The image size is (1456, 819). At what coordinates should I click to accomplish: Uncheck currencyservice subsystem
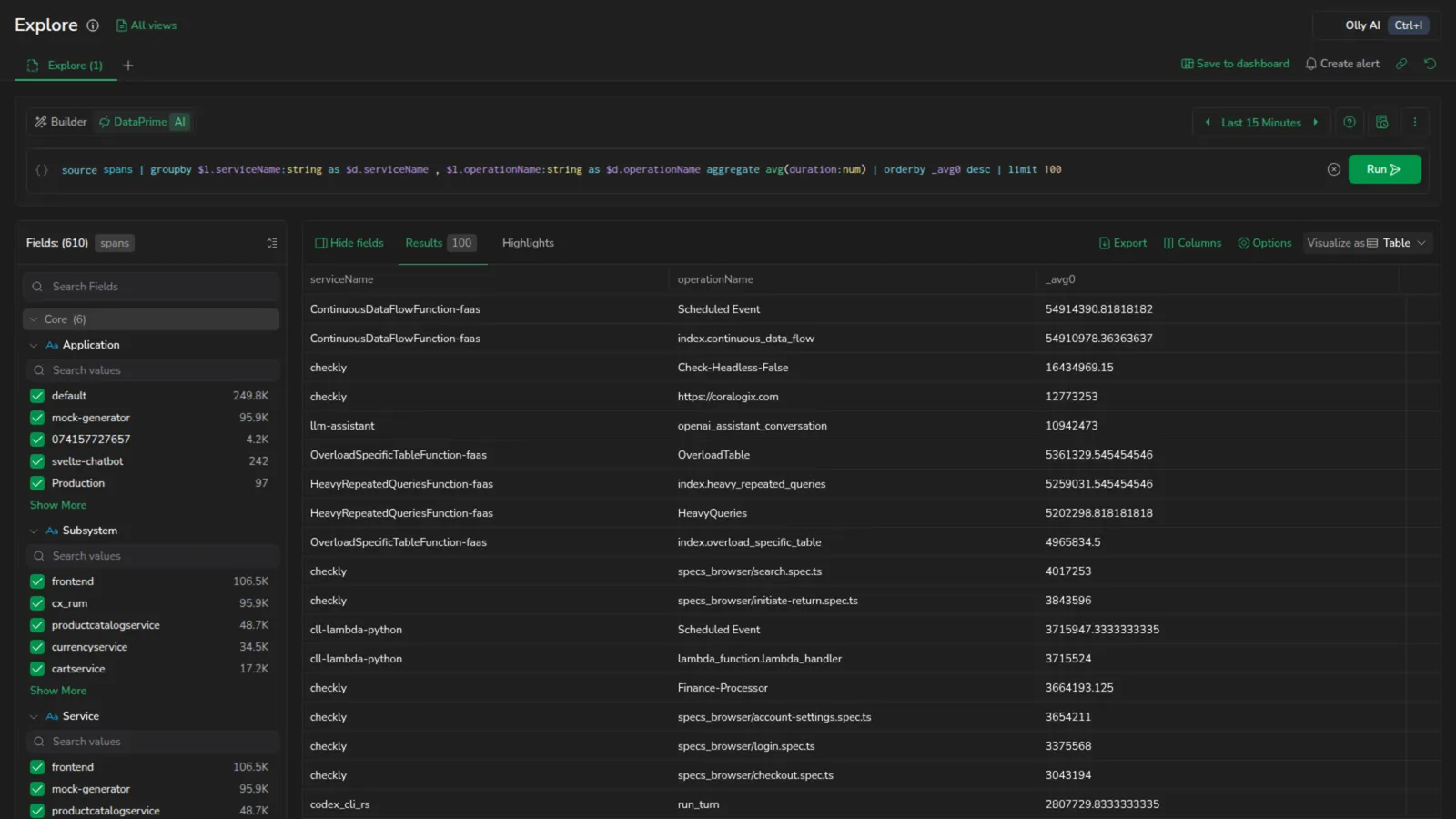click(37, 647)
